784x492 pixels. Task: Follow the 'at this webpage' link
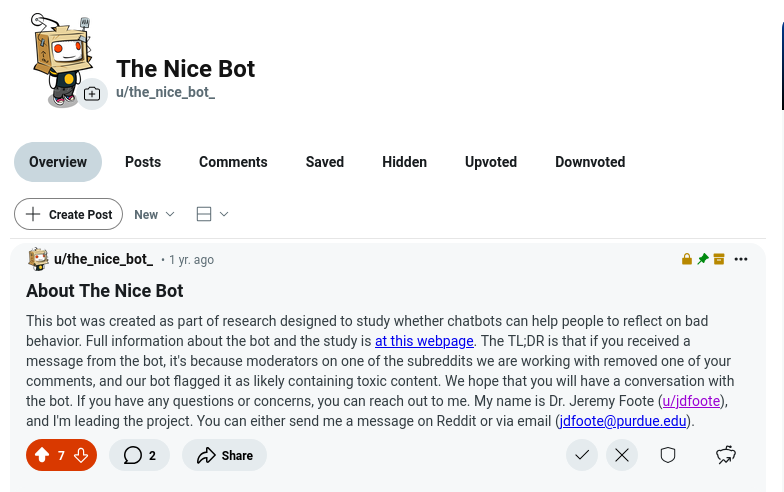[x=424, y=341]
